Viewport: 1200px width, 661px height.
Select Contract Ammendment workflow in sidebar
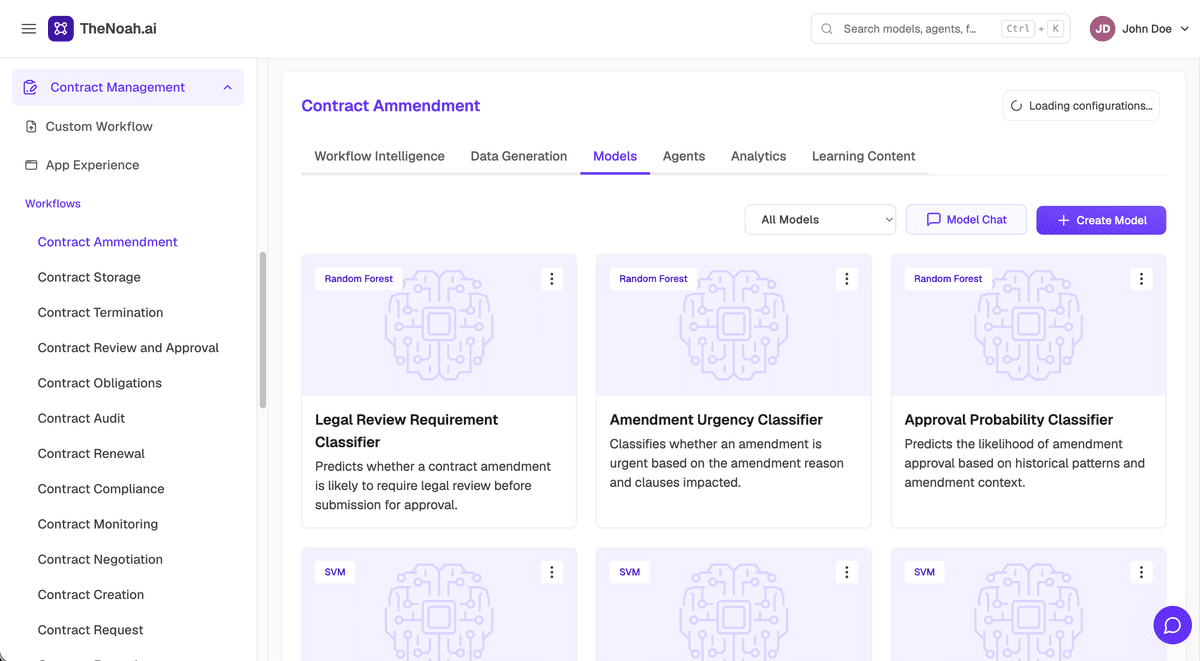pos(108,242)
